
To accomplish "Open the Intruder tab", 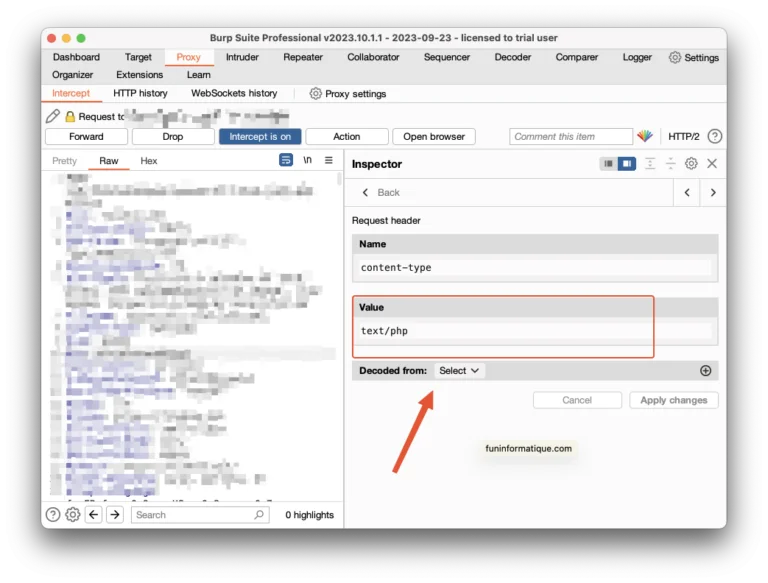I will pos(242,57).
